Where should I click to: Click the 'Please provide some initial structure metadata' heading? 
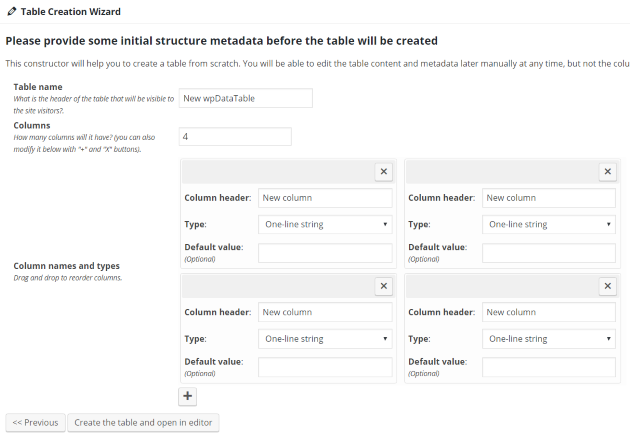(x=222, y=41)
